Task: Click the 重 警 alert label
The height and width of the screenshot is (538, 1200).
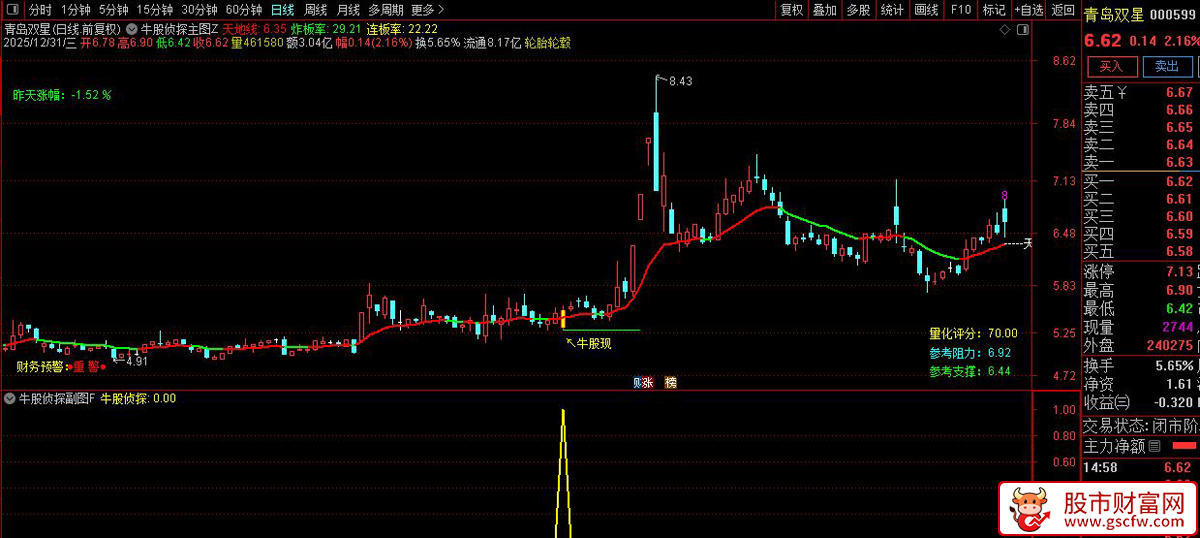Action: (86, 366)
